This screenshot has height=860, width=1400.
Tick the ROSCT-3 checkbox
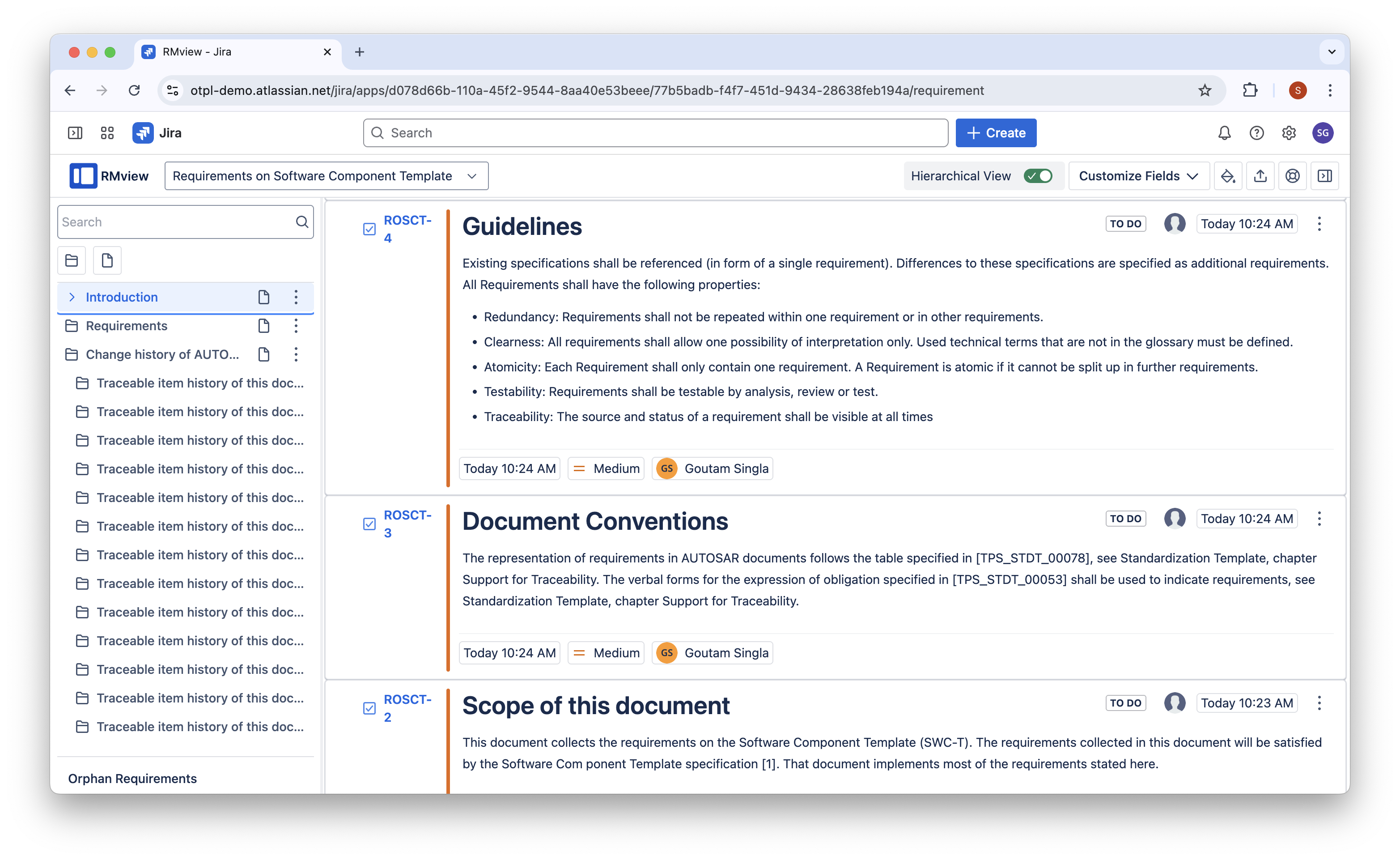coord(369,524)
